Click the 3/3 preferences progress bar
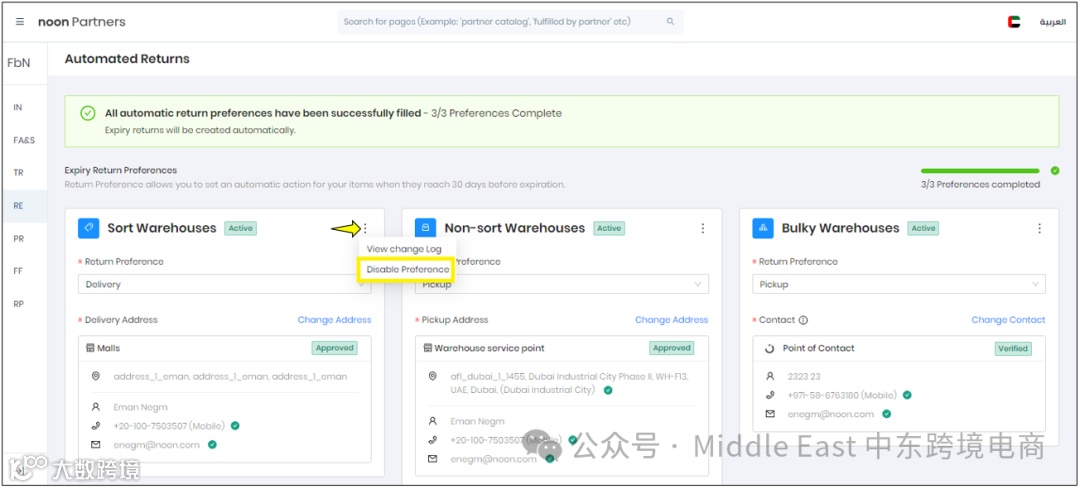 980,171
